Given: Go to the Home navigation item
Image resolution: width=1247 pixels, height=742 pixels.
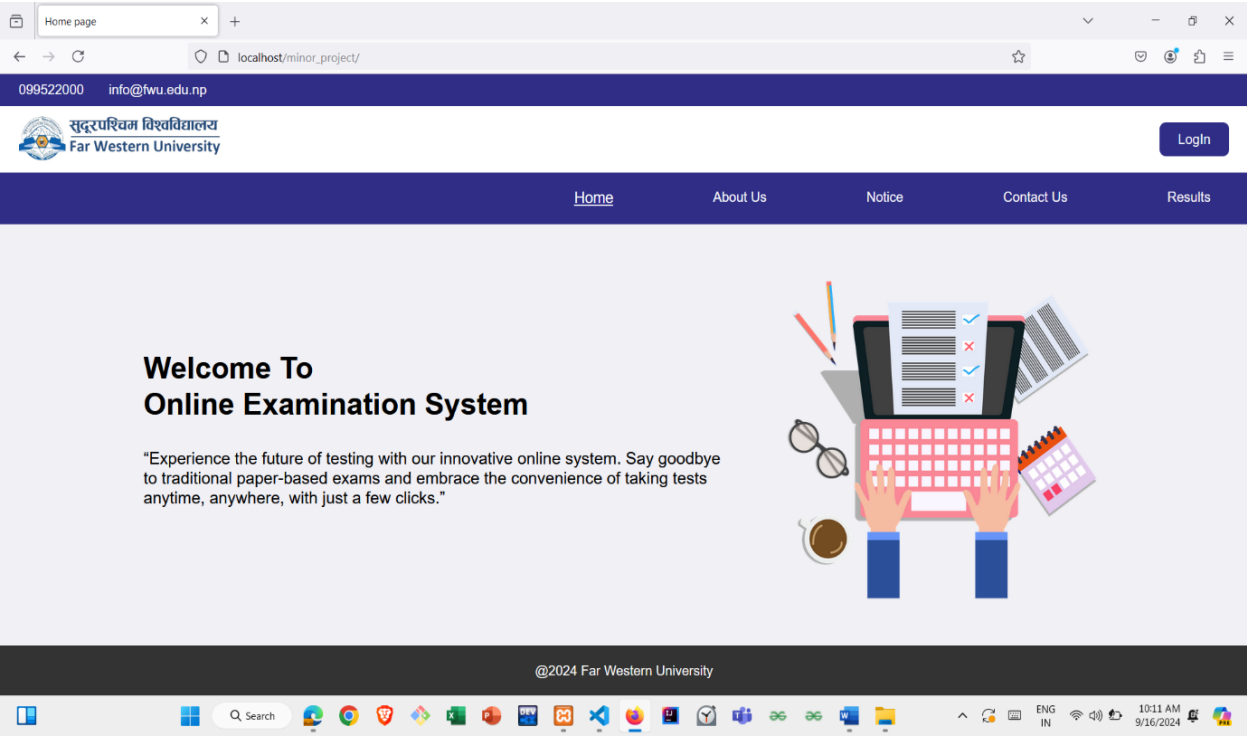Looking at the screenshot, I should [x=593, y=198].
